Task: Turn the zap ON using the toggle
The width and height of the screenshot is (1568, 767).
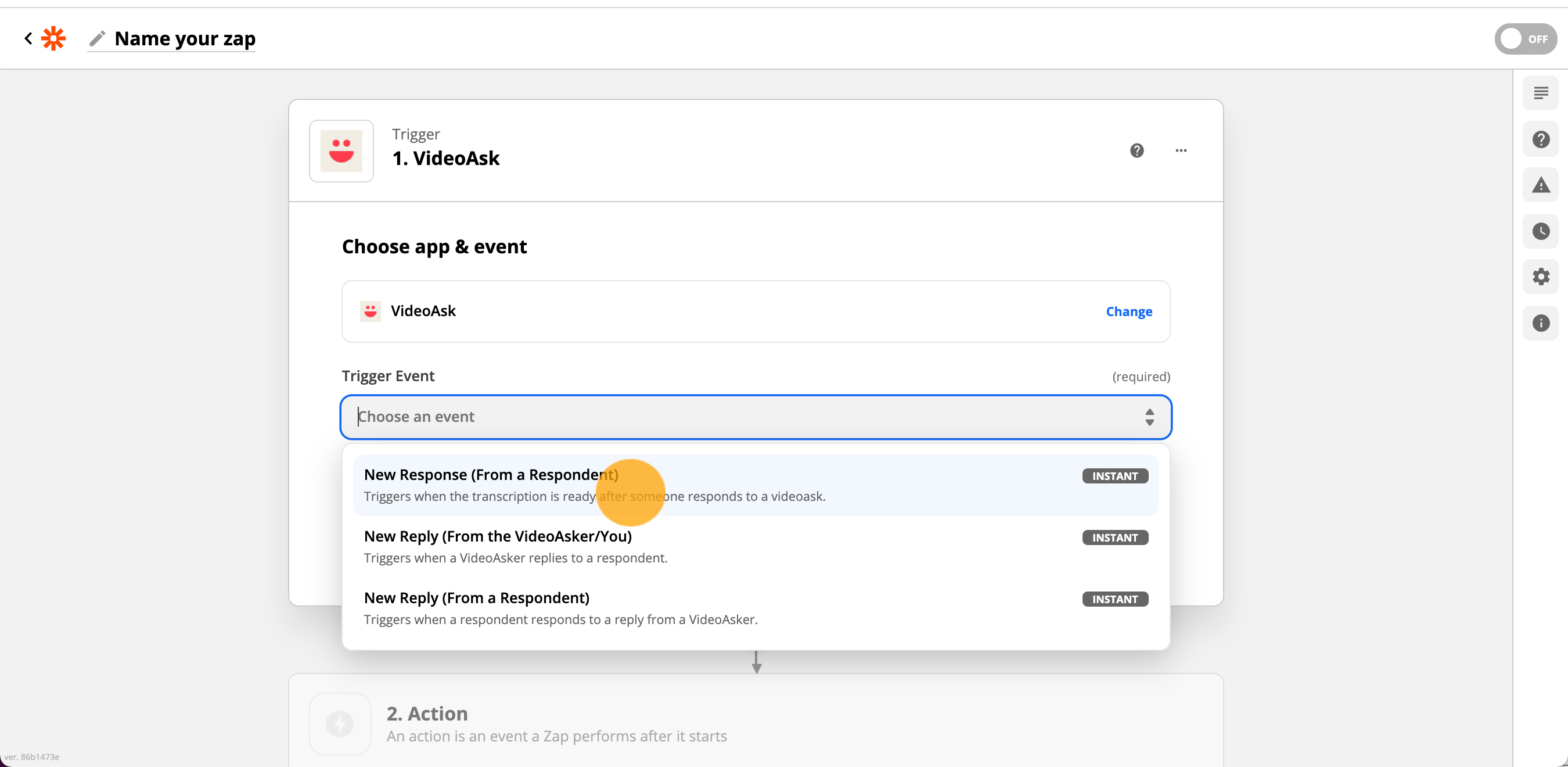Action: coord(1526,39)
